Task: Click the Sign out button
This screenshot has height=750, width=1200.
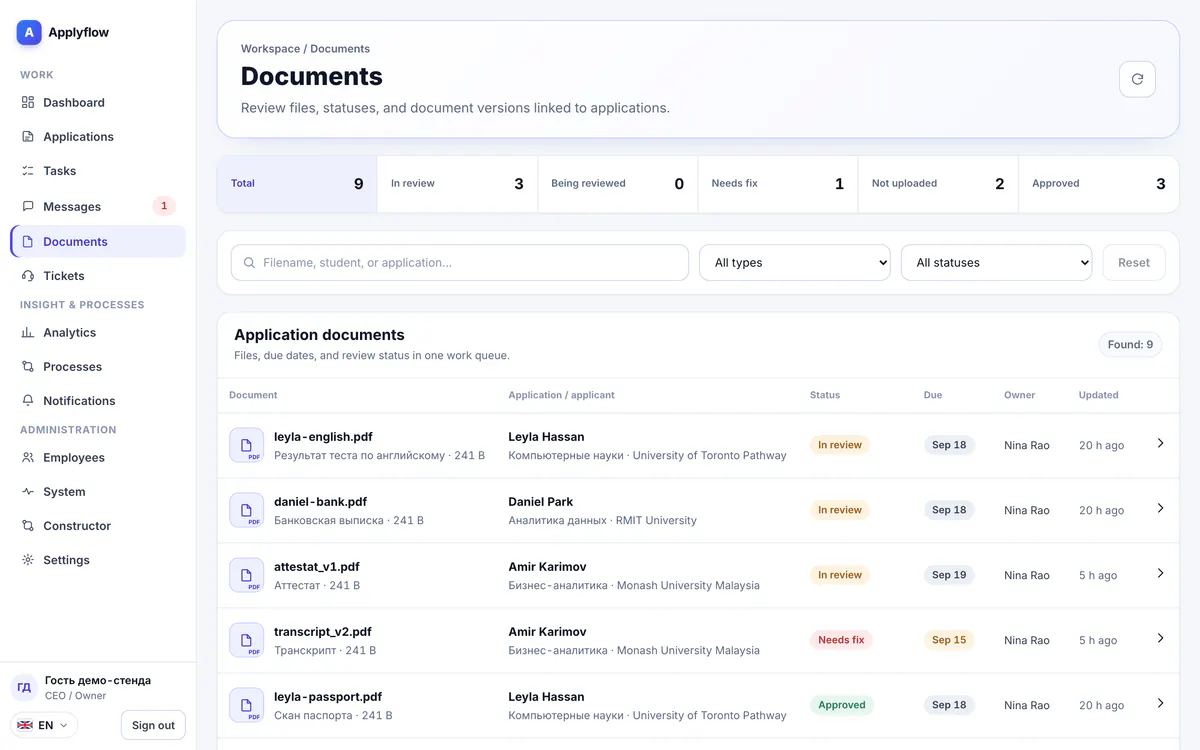Action: click(153, 725)
